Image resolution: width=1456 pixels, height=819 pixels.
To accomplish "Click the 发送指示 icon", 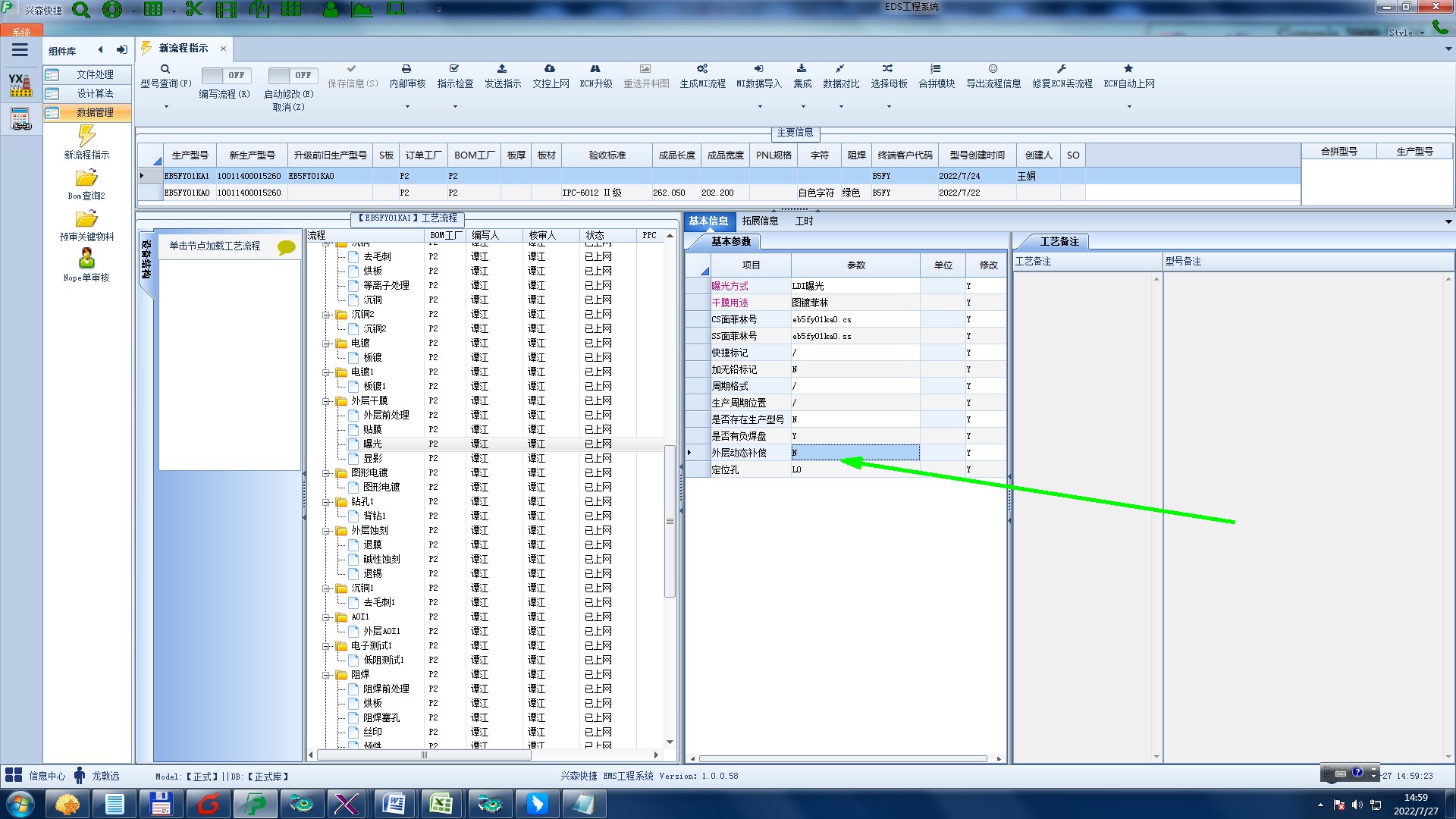I will (502, 69).
